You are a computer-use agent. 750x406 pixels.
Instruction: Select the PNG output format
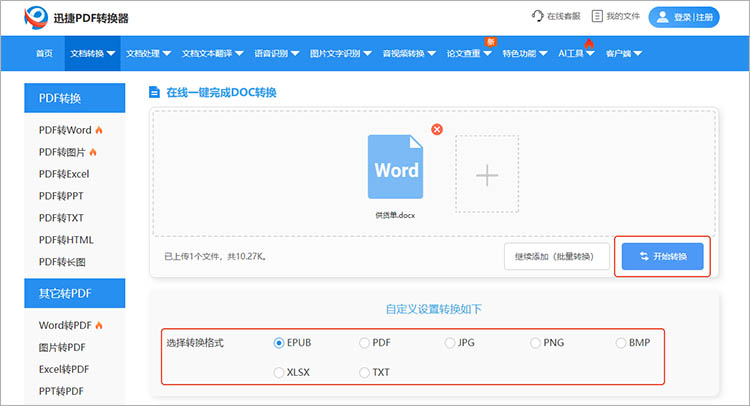tap(535, 343)
